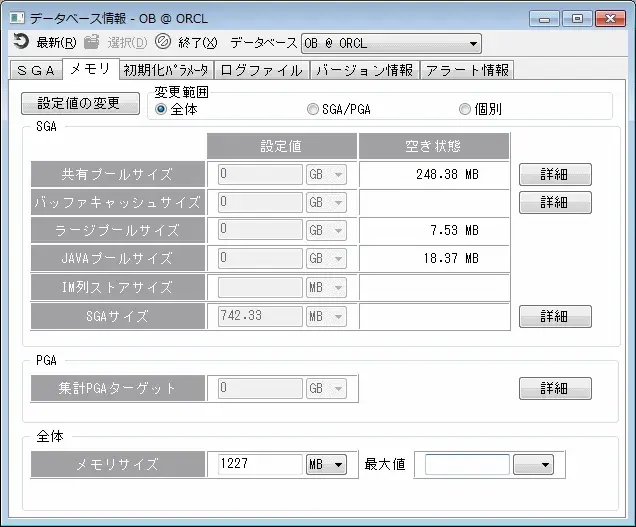Open the バージョン情報 tab

[x=364, y=70]
